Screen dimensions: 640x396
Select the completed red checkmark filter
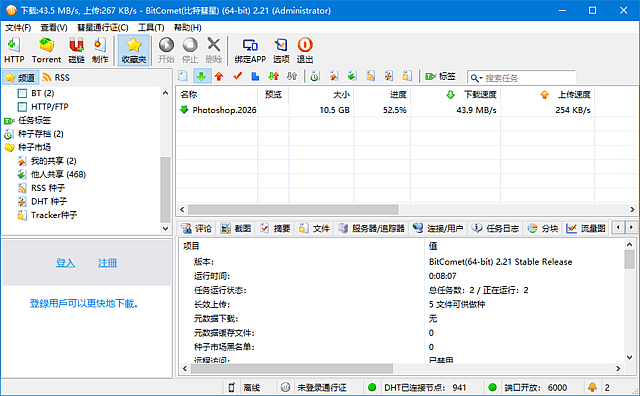238,76
